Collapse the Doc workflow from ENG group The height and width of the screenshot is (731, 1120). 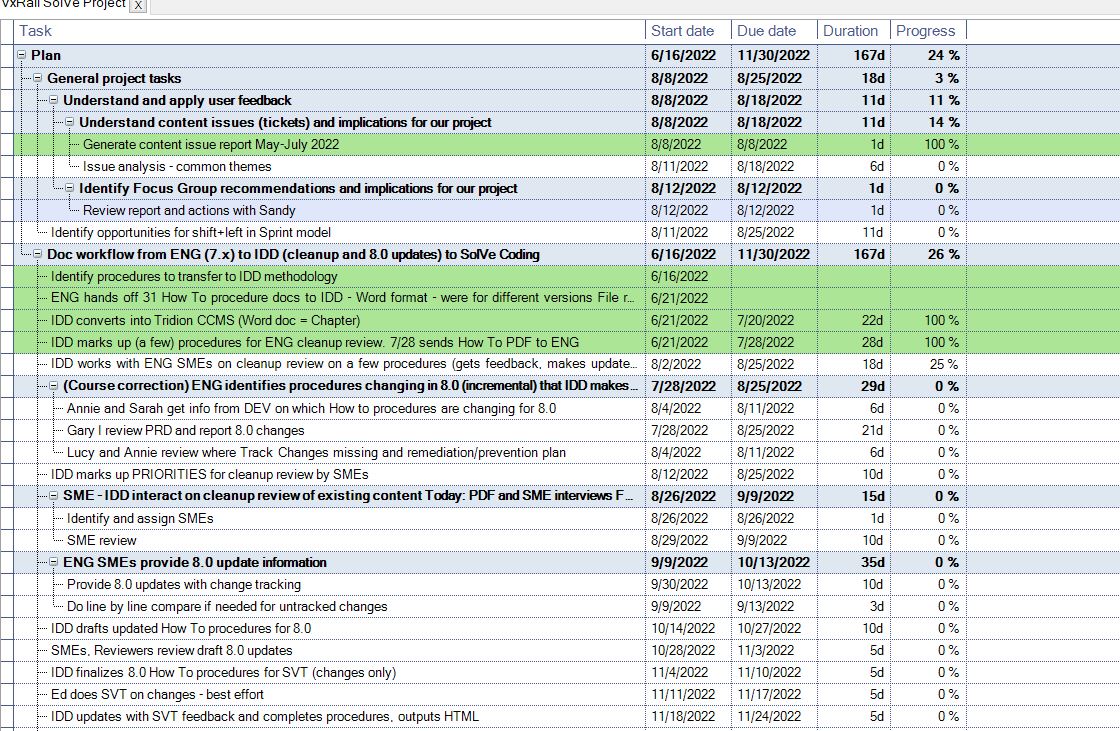(38, 254)
